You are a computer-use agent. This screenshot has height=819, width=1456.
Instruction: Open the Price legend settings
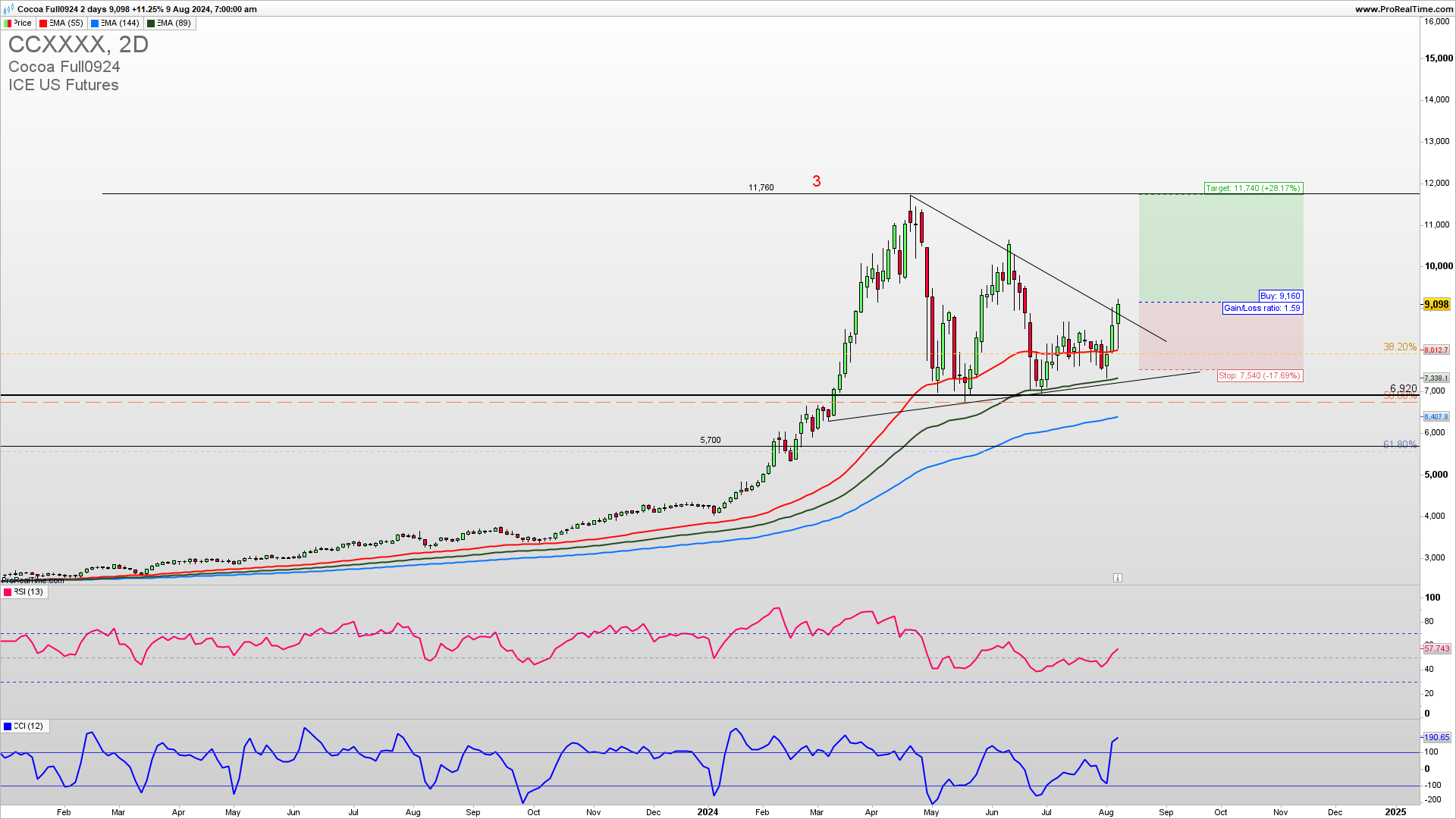[18, 24]
